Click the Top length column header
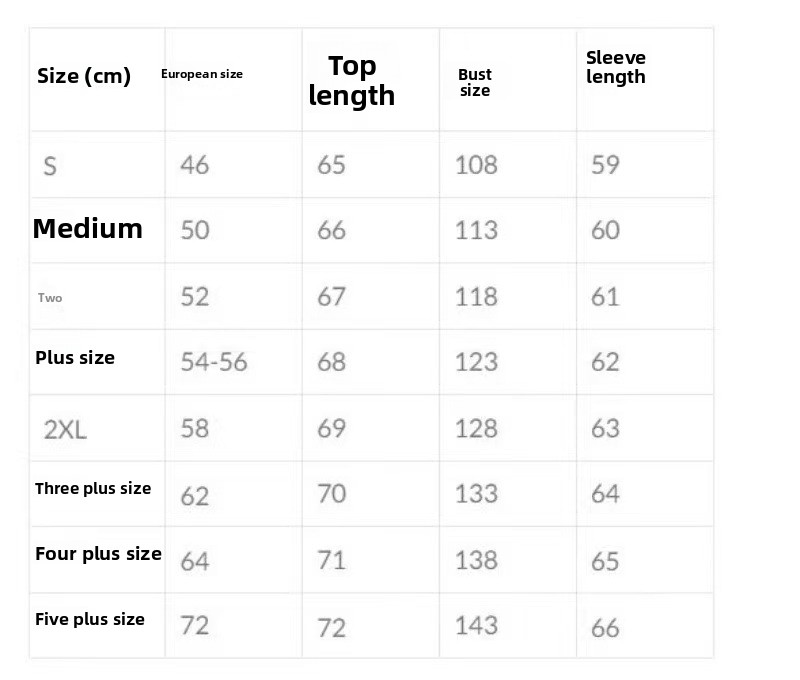800x680 pixels. [x=352, y=81]
